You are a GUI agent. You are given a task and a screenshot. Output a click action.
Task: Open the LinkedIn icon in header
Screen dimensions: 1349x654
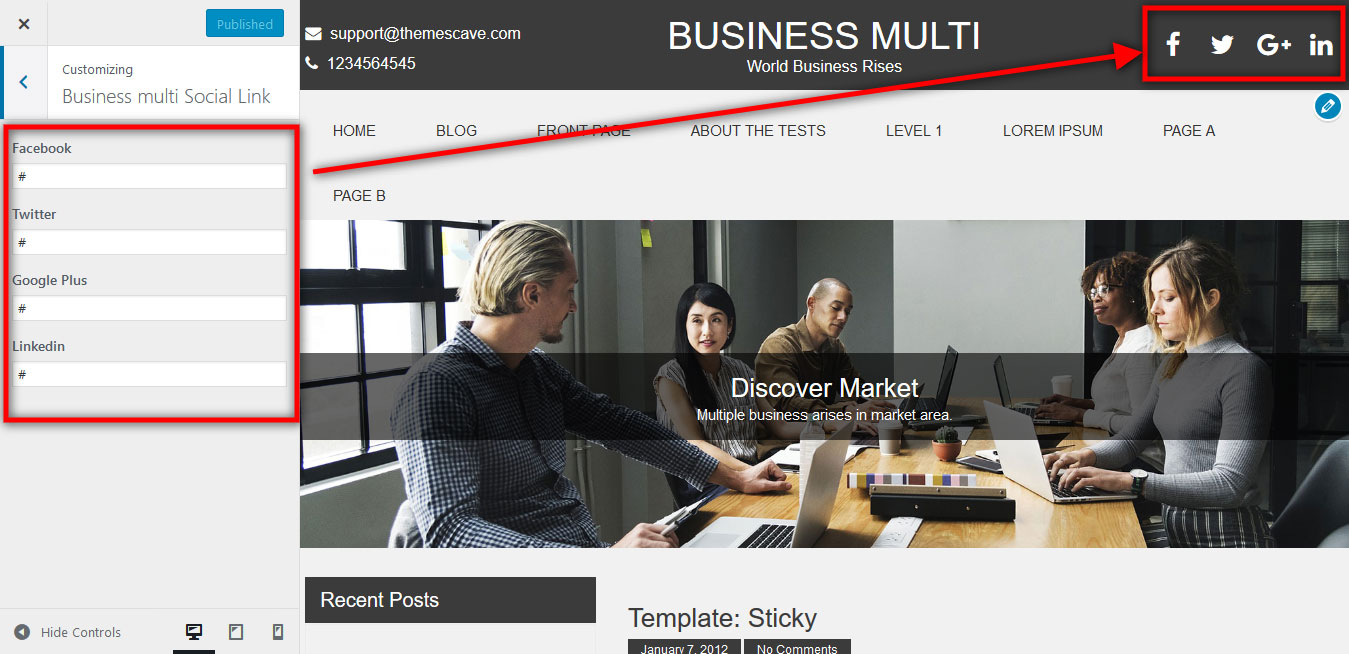click(1321, 44)
